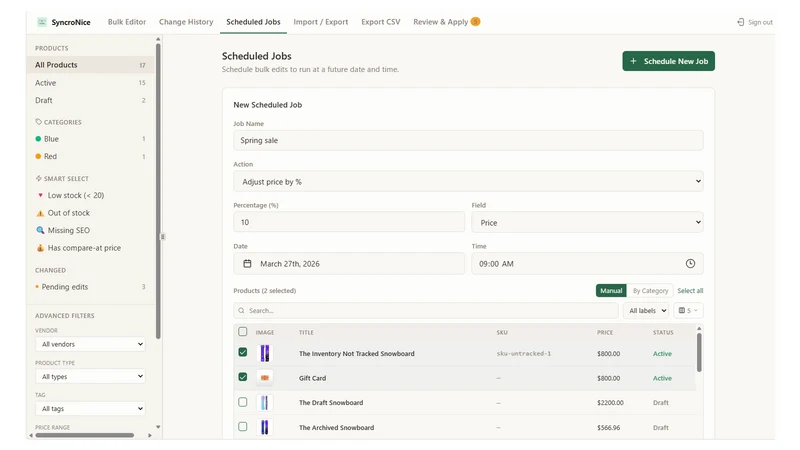Click the Smart Select sparkle icon

(38, 179)
